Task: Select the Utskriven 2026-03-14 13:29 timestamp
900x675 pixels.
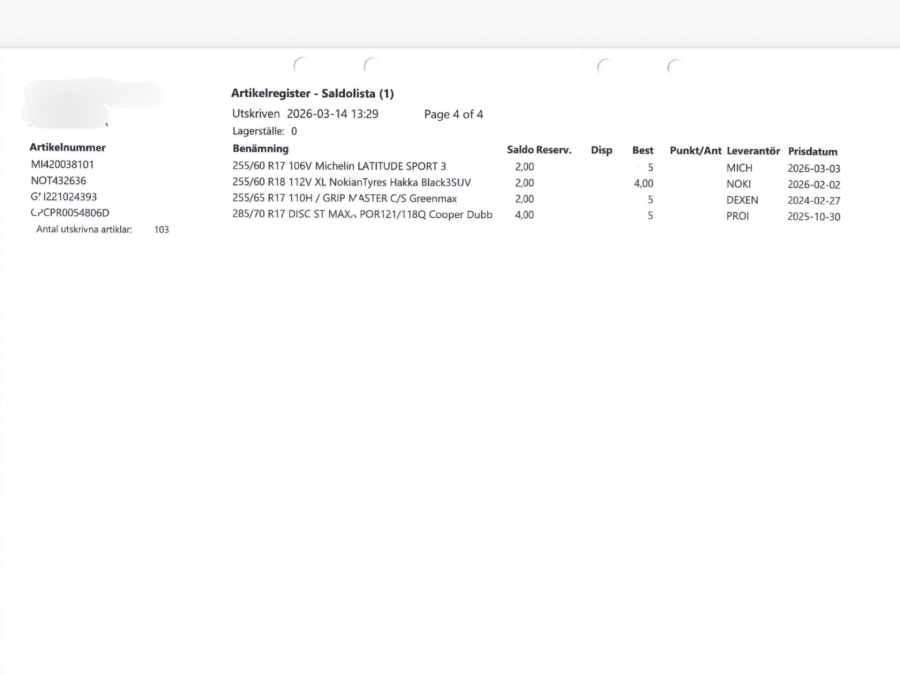Action: pyautogui.click(x=305, y=114)
